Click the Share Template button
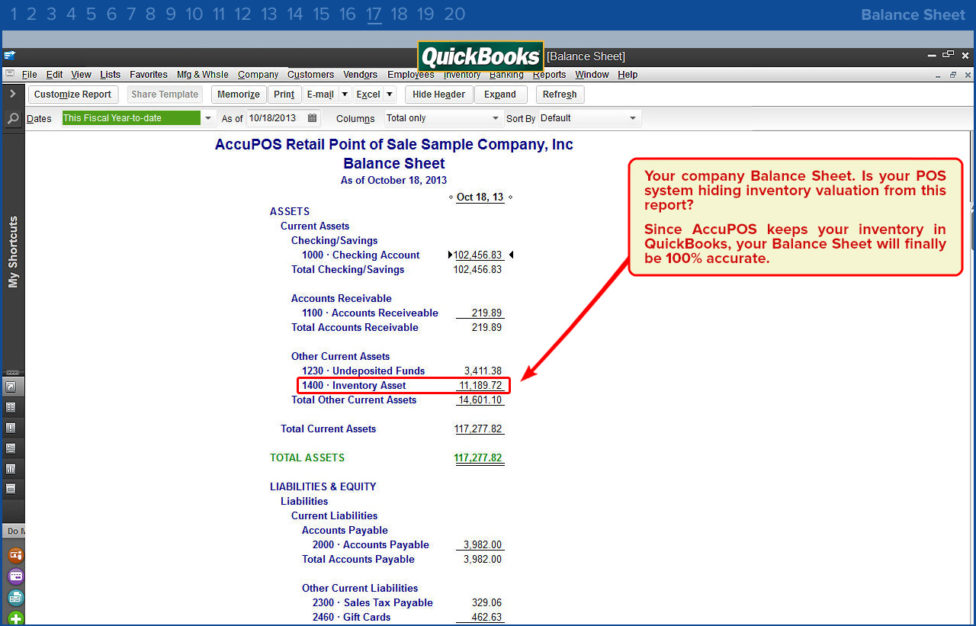The height and width of the screenshot is (626, 976). 164,94
